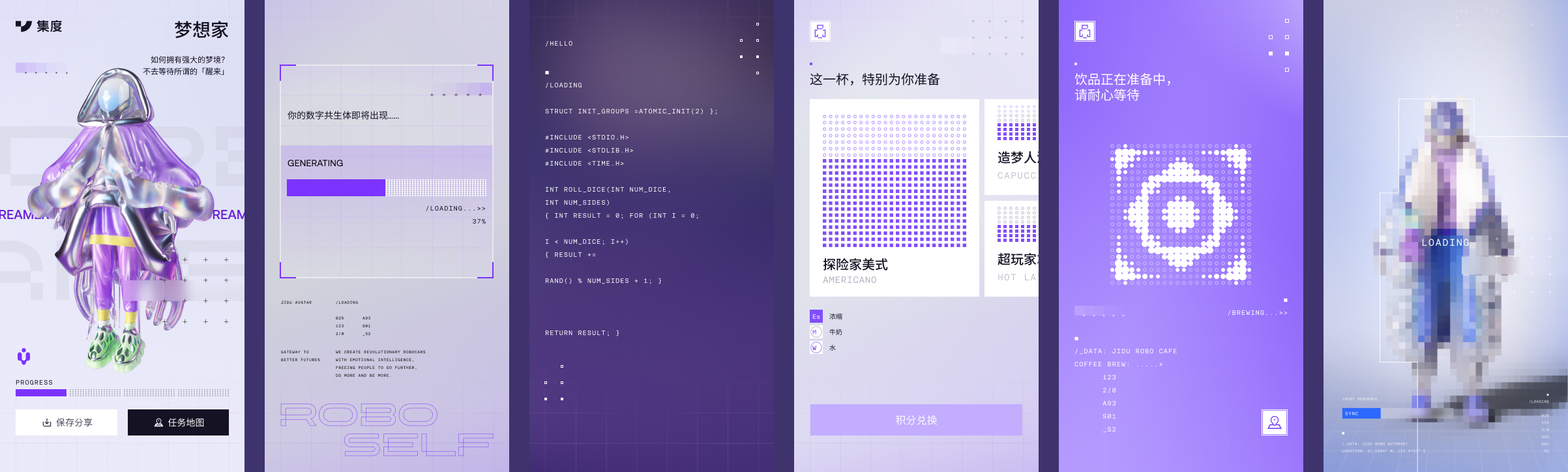Click the PROGRESS label
The image size is (1568, 472).
coord(35,383)
